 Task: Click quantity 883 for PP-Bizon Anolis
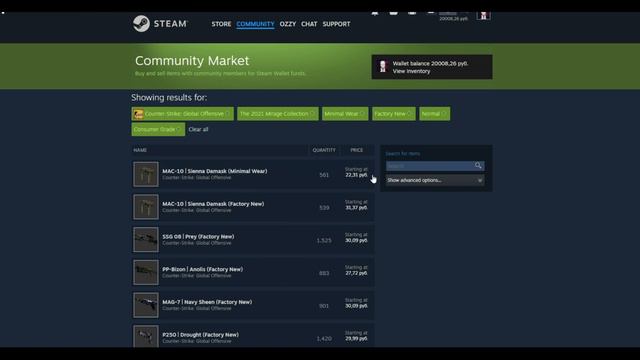coord(324,273)
